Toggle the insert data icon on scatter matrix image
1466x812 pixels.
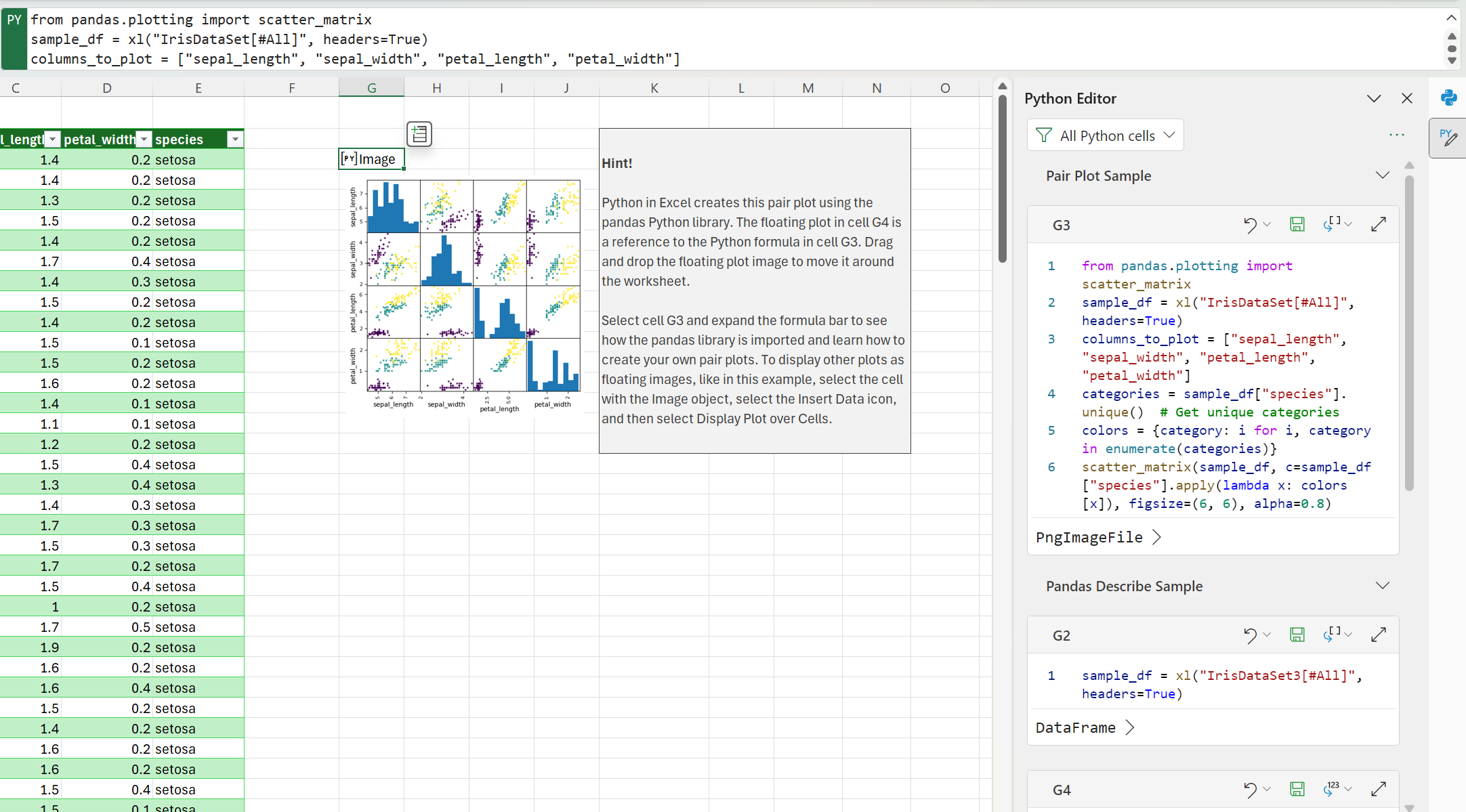419,134
